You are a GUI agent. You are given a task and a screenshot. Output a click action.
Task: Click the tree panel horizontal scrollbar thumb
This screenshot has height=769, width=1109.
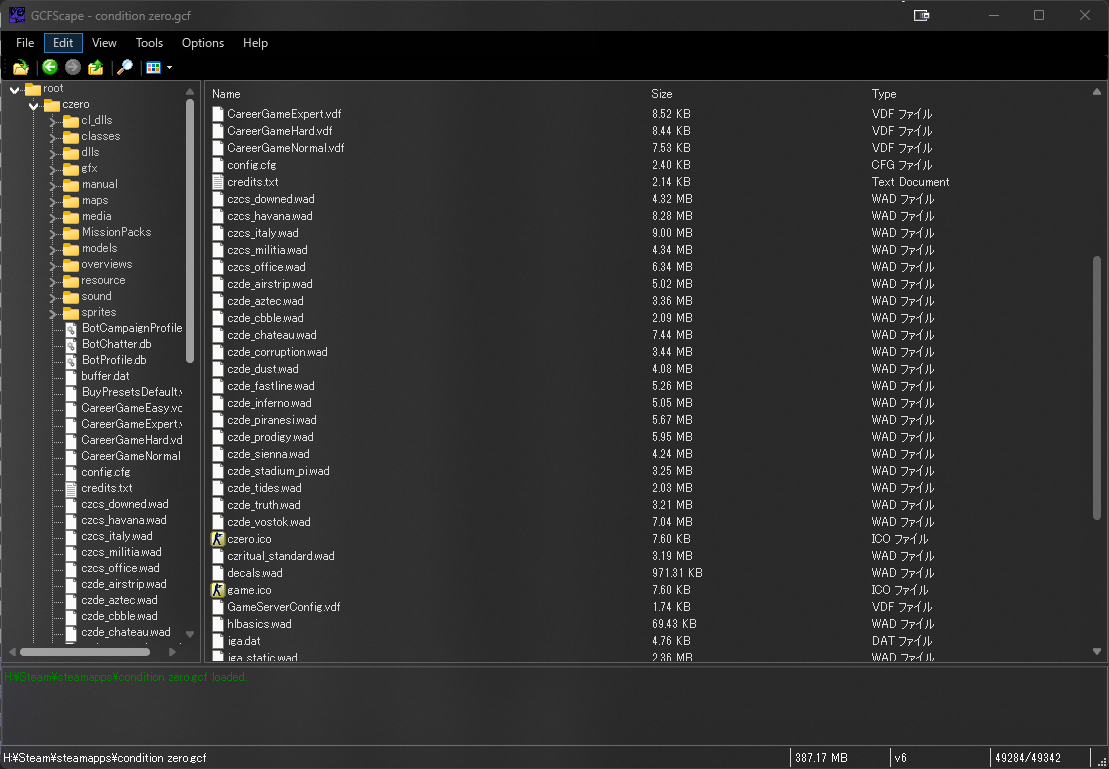(85, 652)
